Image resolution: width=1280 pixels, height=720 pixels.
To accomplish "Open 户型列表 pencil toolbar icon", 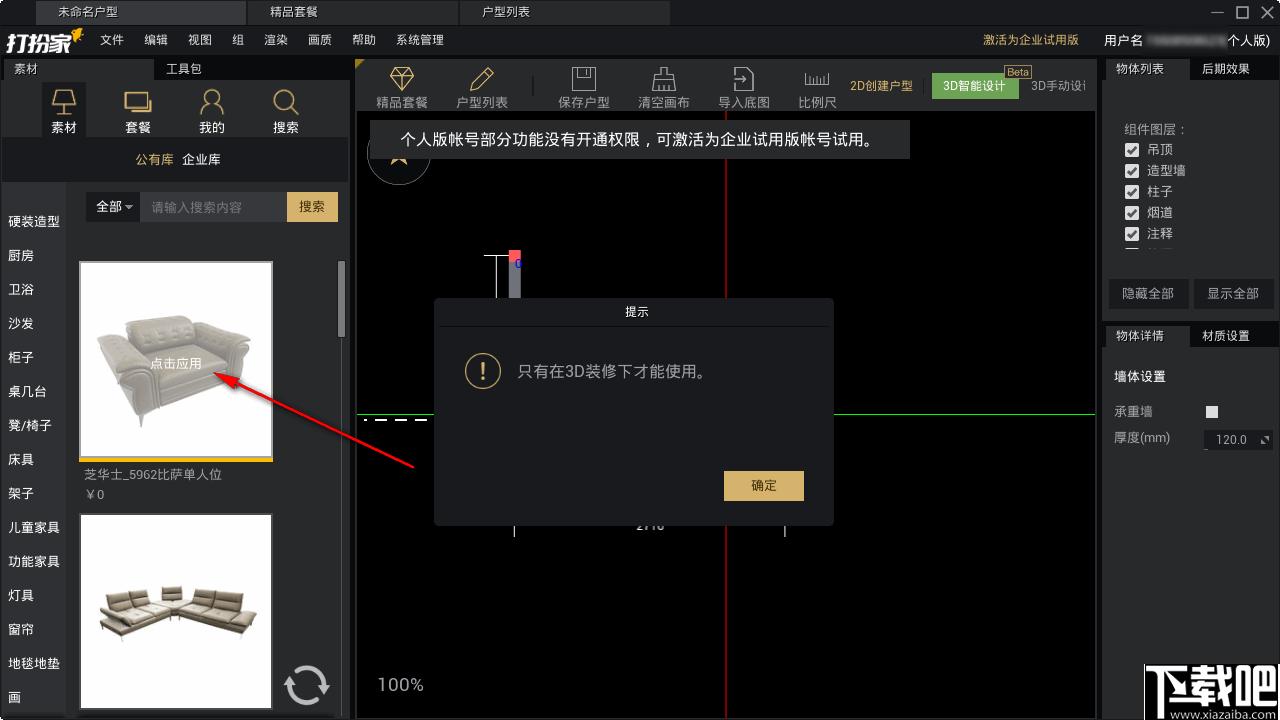I will point(482,87).
